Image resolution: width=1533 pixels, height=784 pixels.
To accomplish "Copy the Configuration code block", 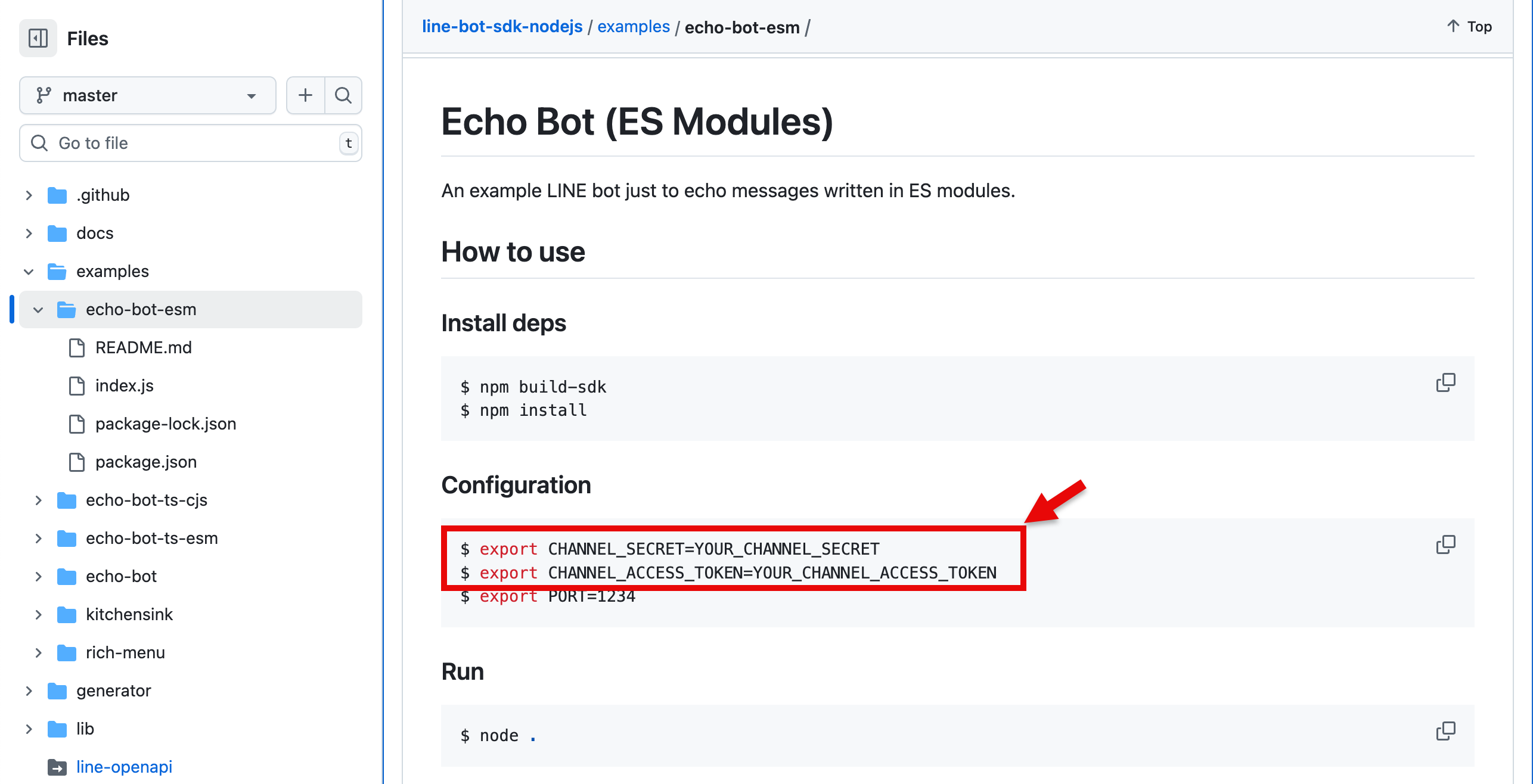I will pyautogui.click(x=1445, y=545).
